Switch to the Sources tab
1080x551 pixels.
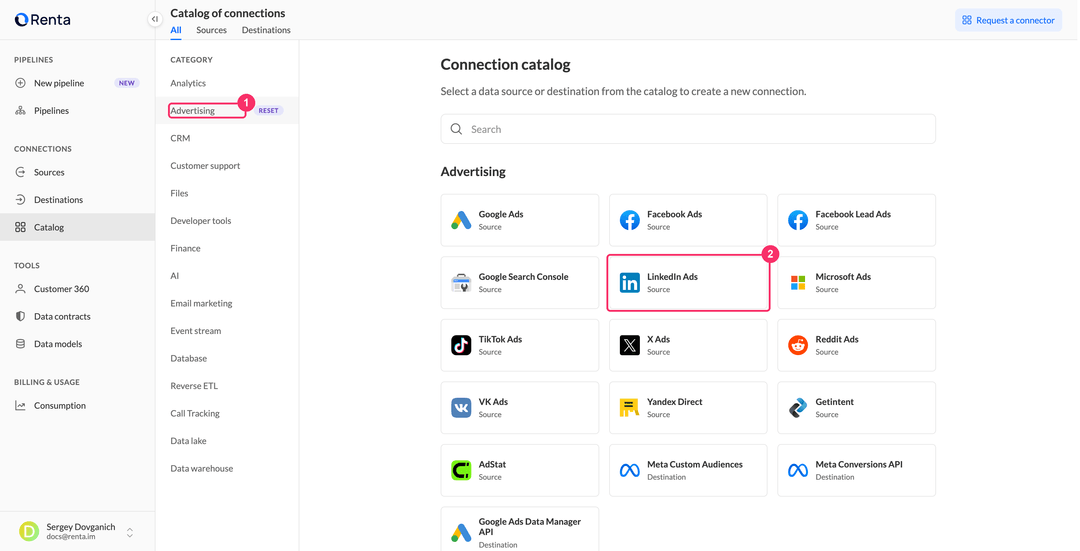(211, 30)
